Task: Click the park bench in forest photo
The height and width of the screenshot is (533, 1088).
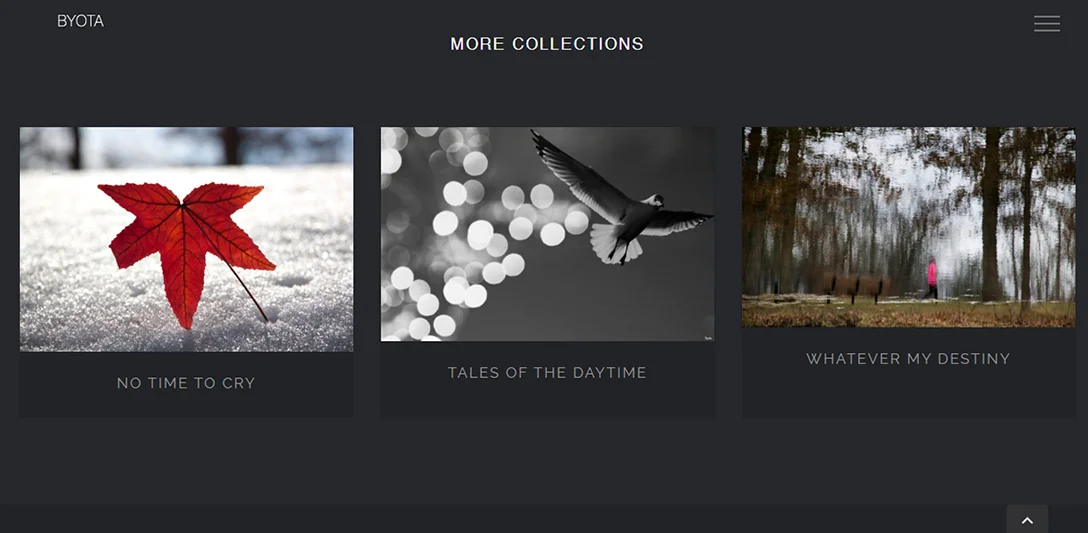Action: point(856,287)
